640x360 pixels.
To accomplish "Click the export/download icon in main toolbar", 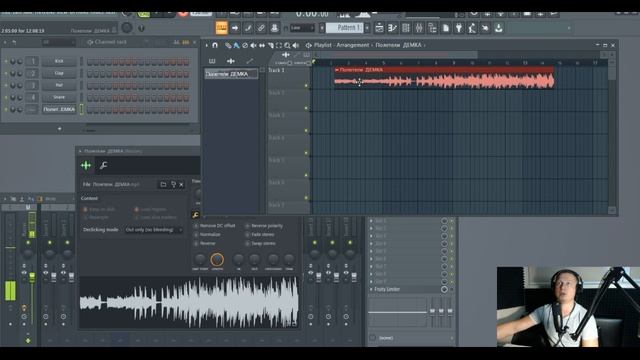I will coord(498,28).
